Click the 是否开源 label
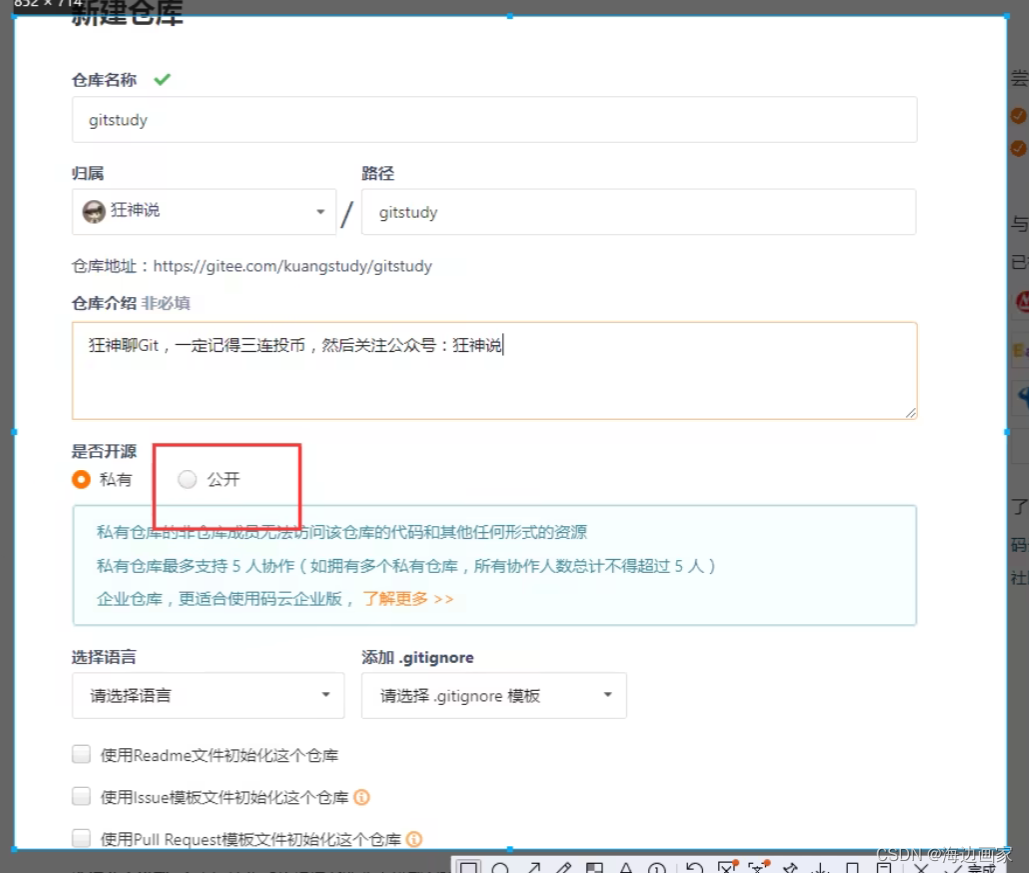The height and width of the screenshot is (873, 1029). (104, 451)
